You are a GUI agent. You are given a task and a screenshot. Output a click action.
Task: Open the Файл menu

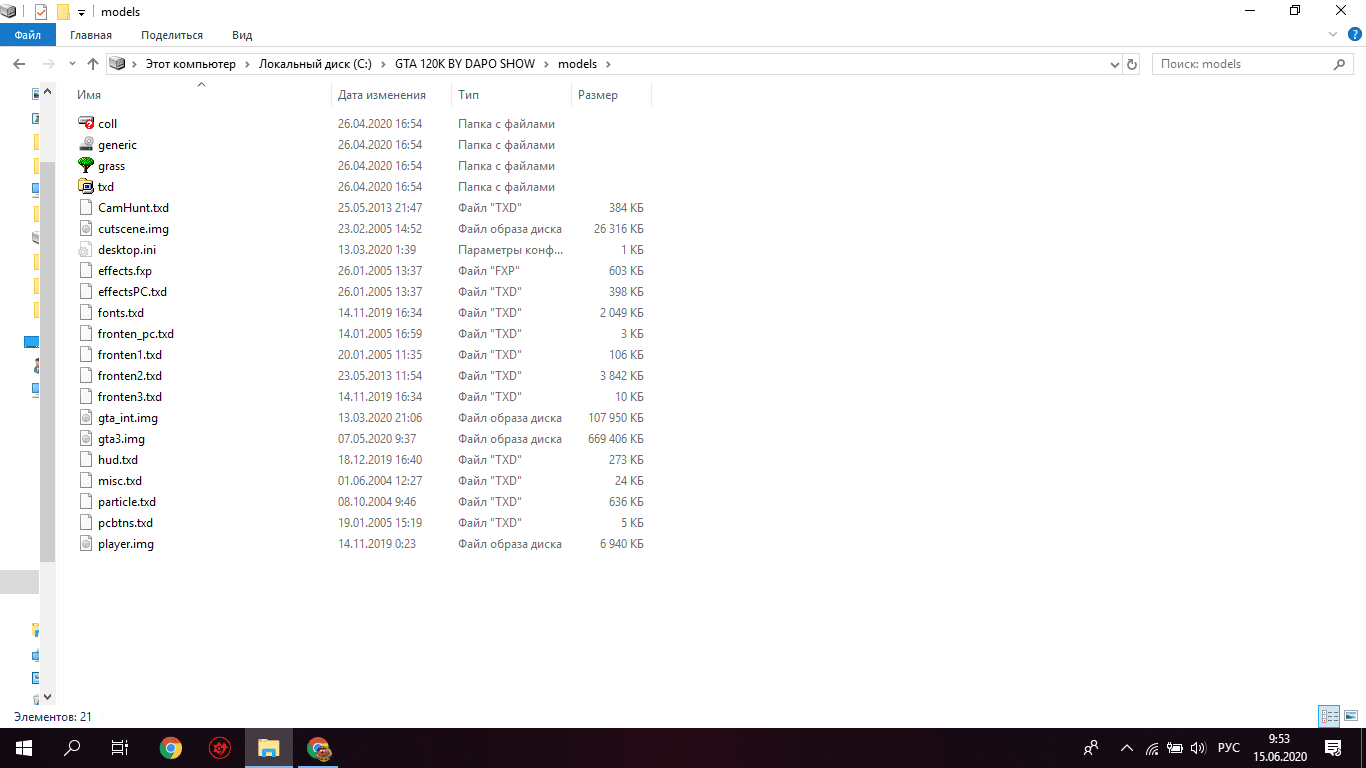point(27,35)
